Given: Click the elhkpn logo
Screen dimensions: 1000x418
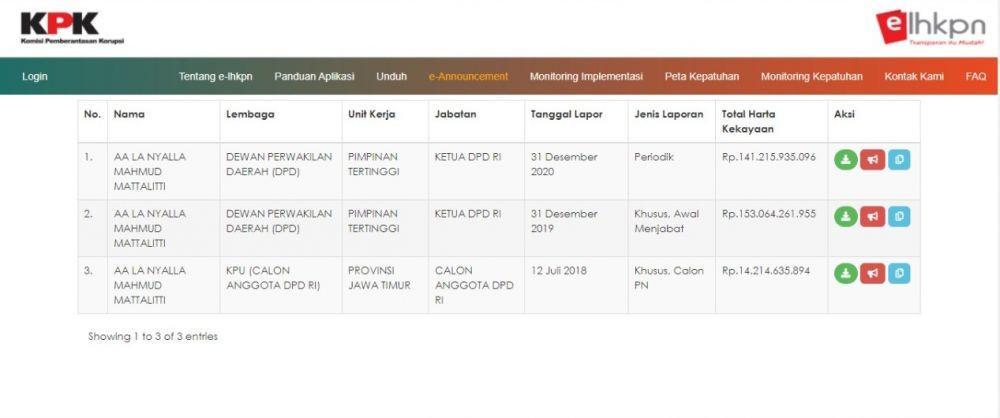Looking at the screenshot, I should tap(930, 27).
